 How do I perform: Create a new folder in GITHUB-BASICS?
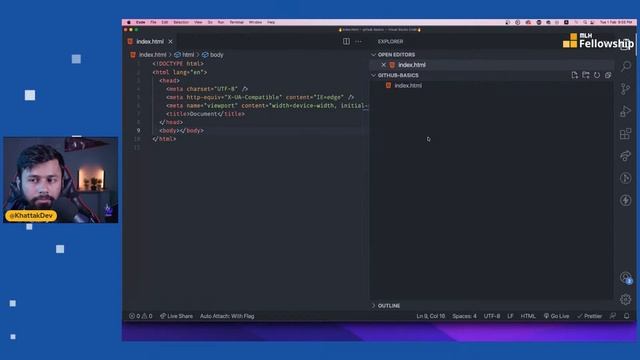pyautogui.click(x=586, y=75)
